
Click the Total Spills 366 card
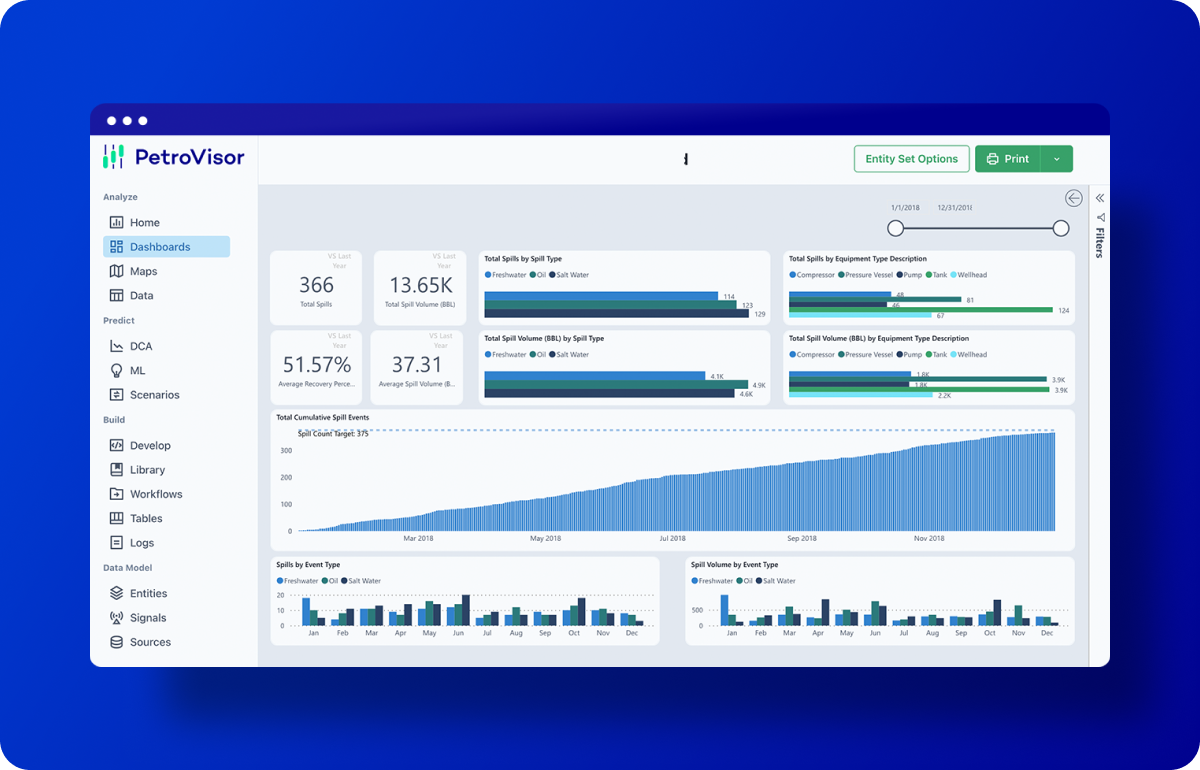316,288
